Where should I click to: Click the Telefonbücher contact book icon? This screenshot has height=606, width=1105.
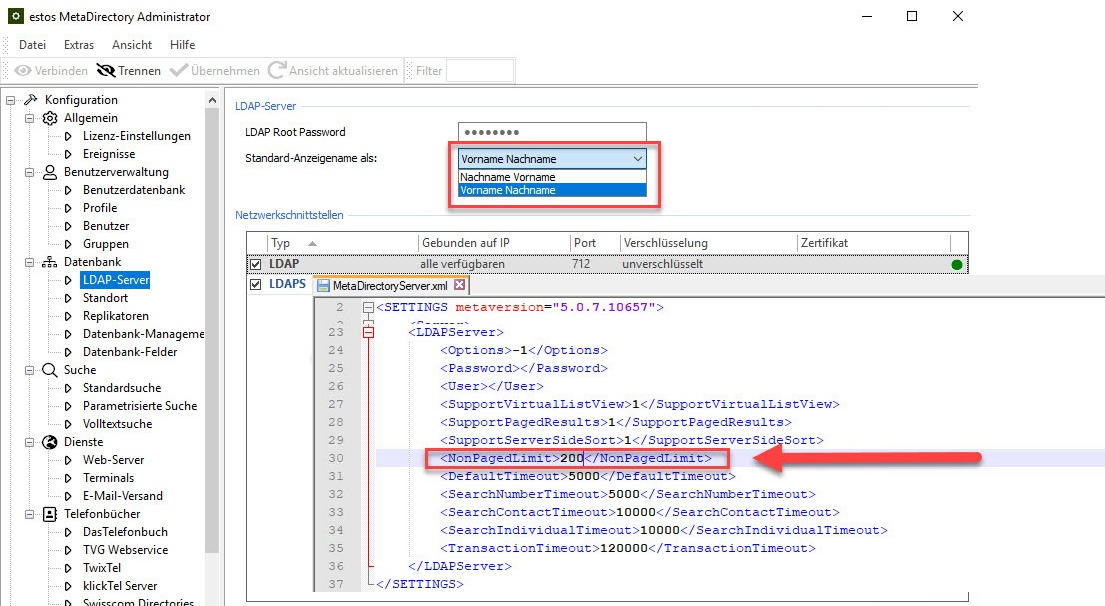pos(50,514)
